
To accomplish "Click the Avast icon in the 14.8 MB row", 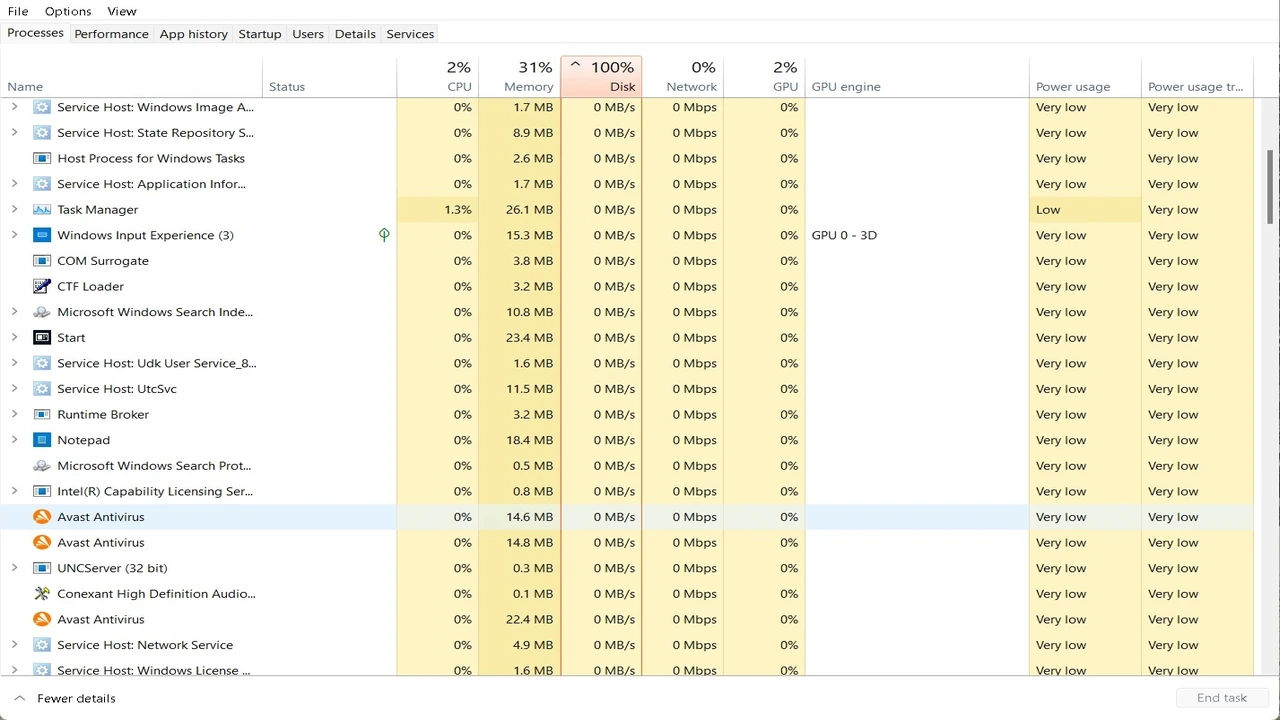I will click(42, 542).
